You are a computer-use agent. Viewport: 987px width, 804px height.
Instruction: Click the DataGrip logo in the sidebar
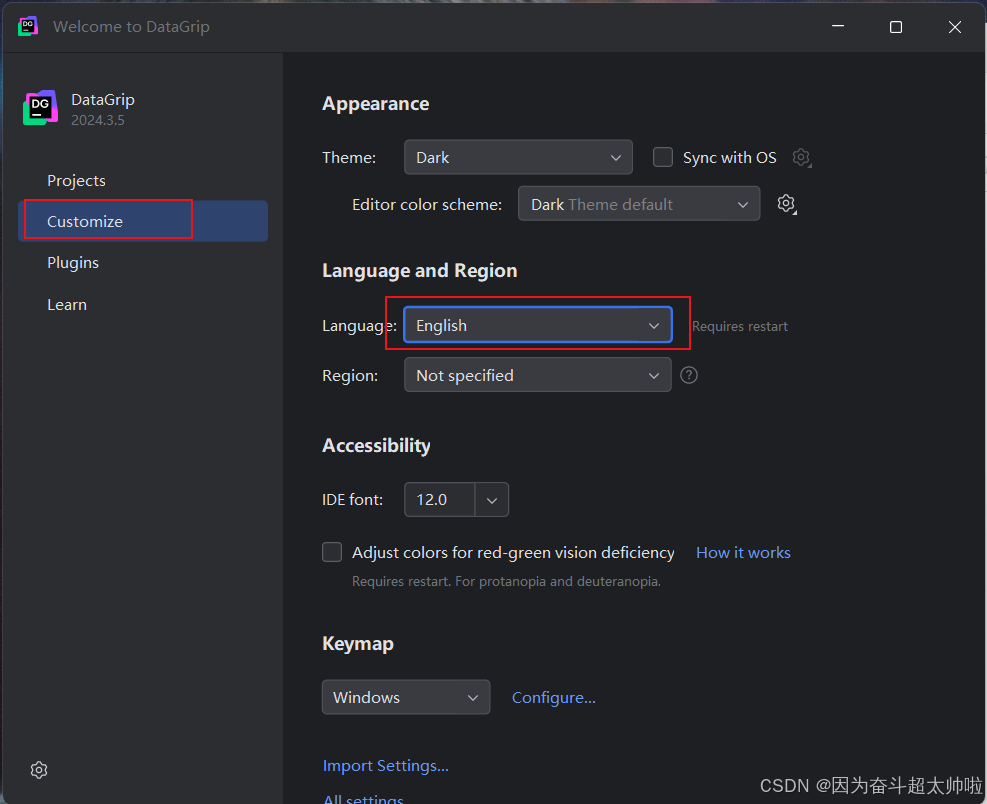41,108
